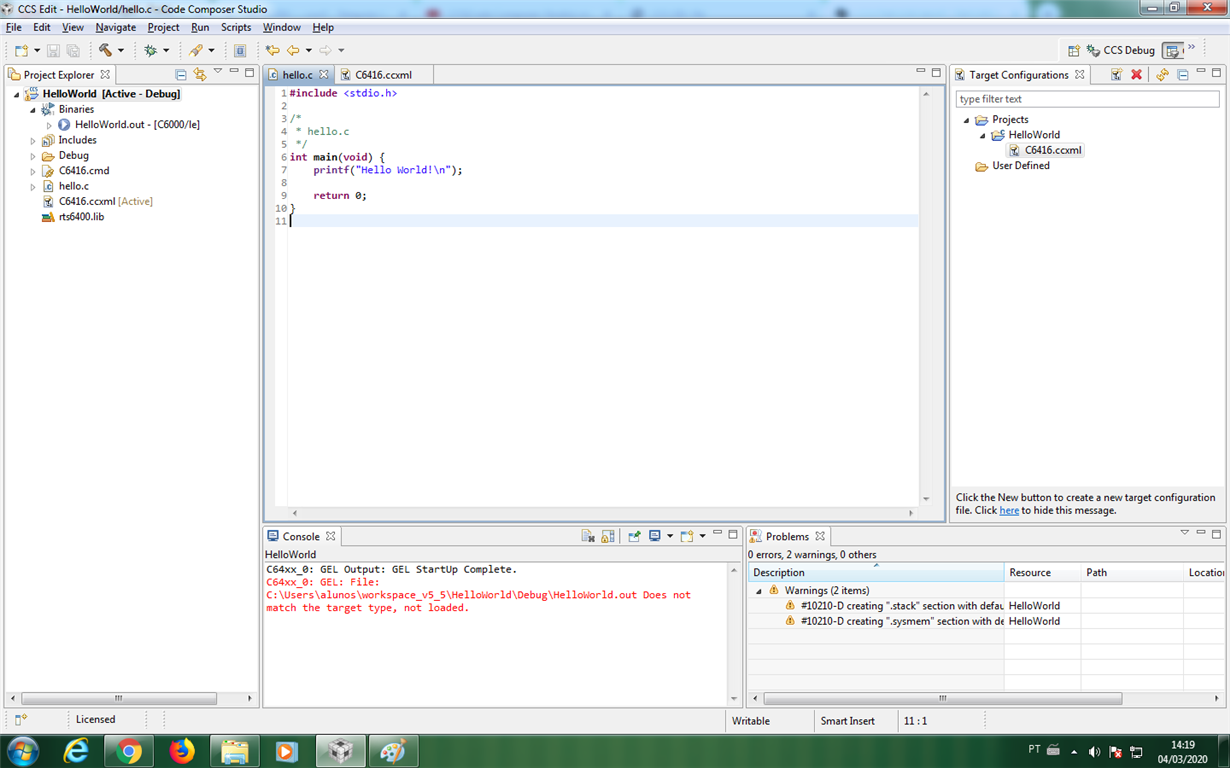Select rts6400.lib in Project Explorer
Screen dimensions: 1230x768
coord(73,217)
